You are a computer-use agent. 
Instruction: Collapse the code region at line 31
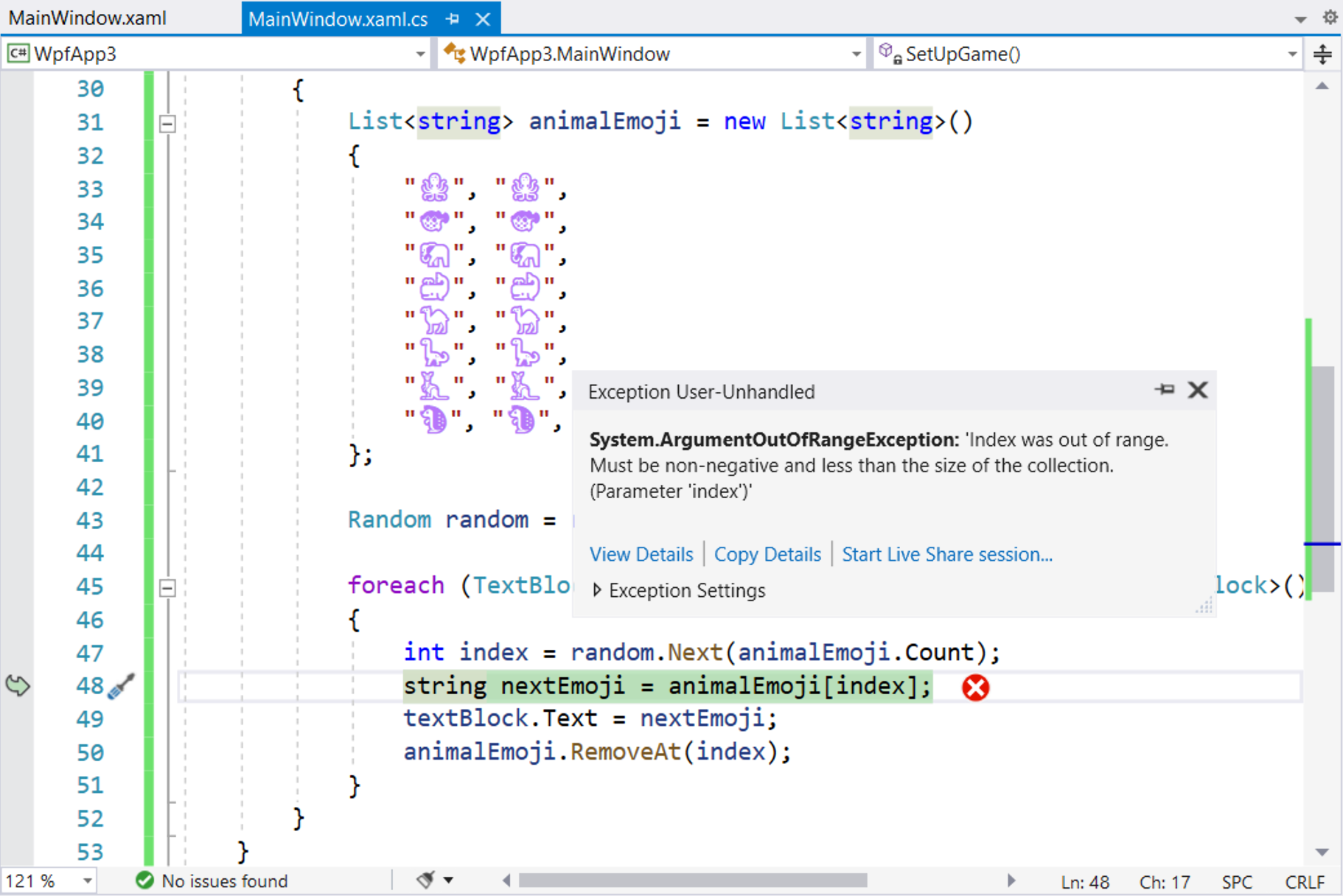click(x=167, y=123)
